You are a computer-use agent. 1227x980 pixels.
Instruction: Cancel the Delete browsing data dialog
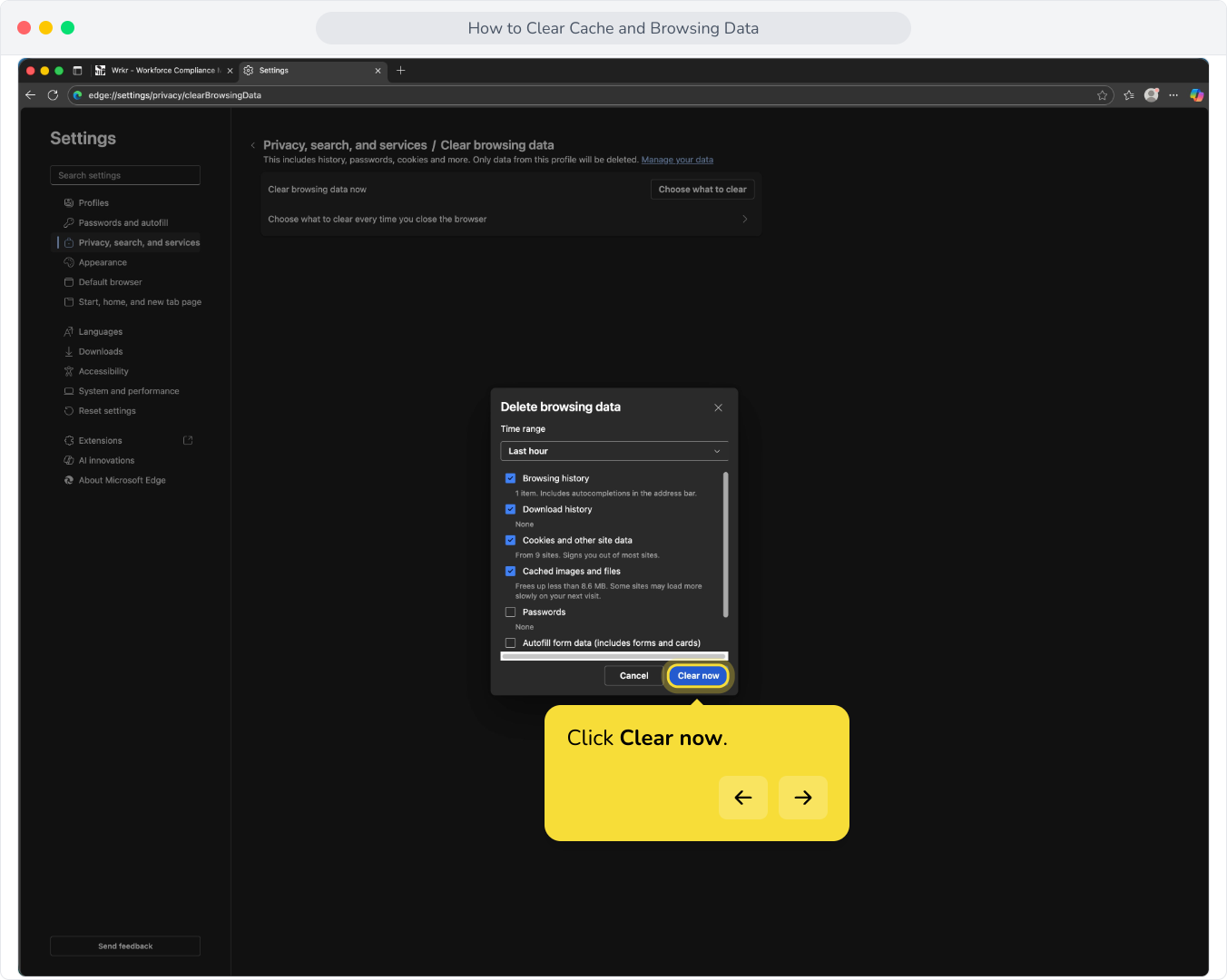click(633, 676)
